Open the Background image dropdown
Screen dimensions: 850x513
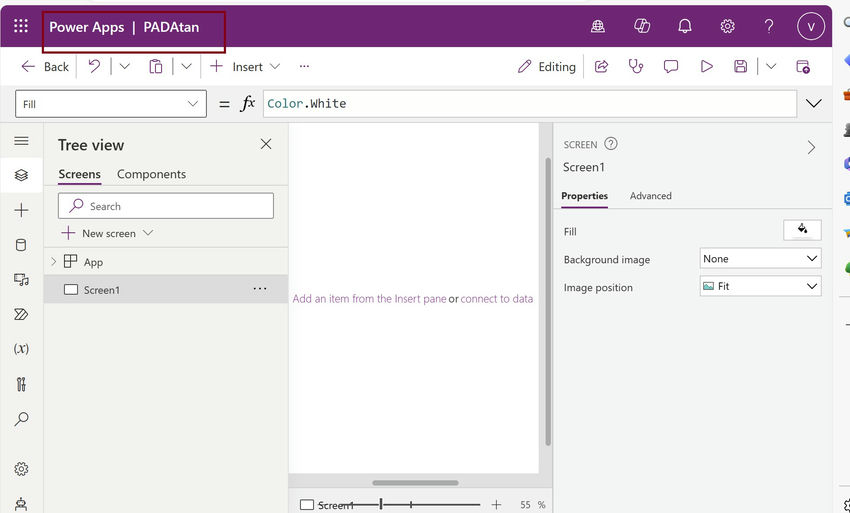(x=760, y=259)
